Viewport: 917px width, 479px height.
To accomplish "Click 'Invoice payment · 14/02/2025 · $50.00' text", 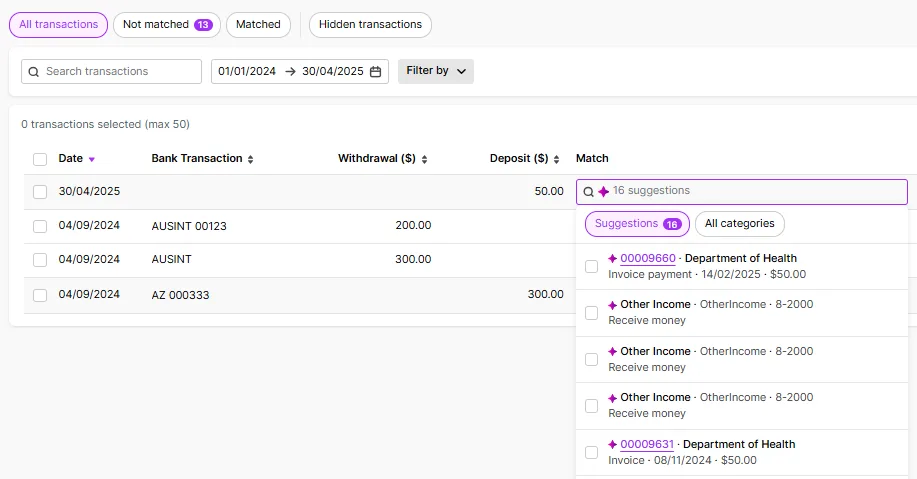I will tap(707, 274).
